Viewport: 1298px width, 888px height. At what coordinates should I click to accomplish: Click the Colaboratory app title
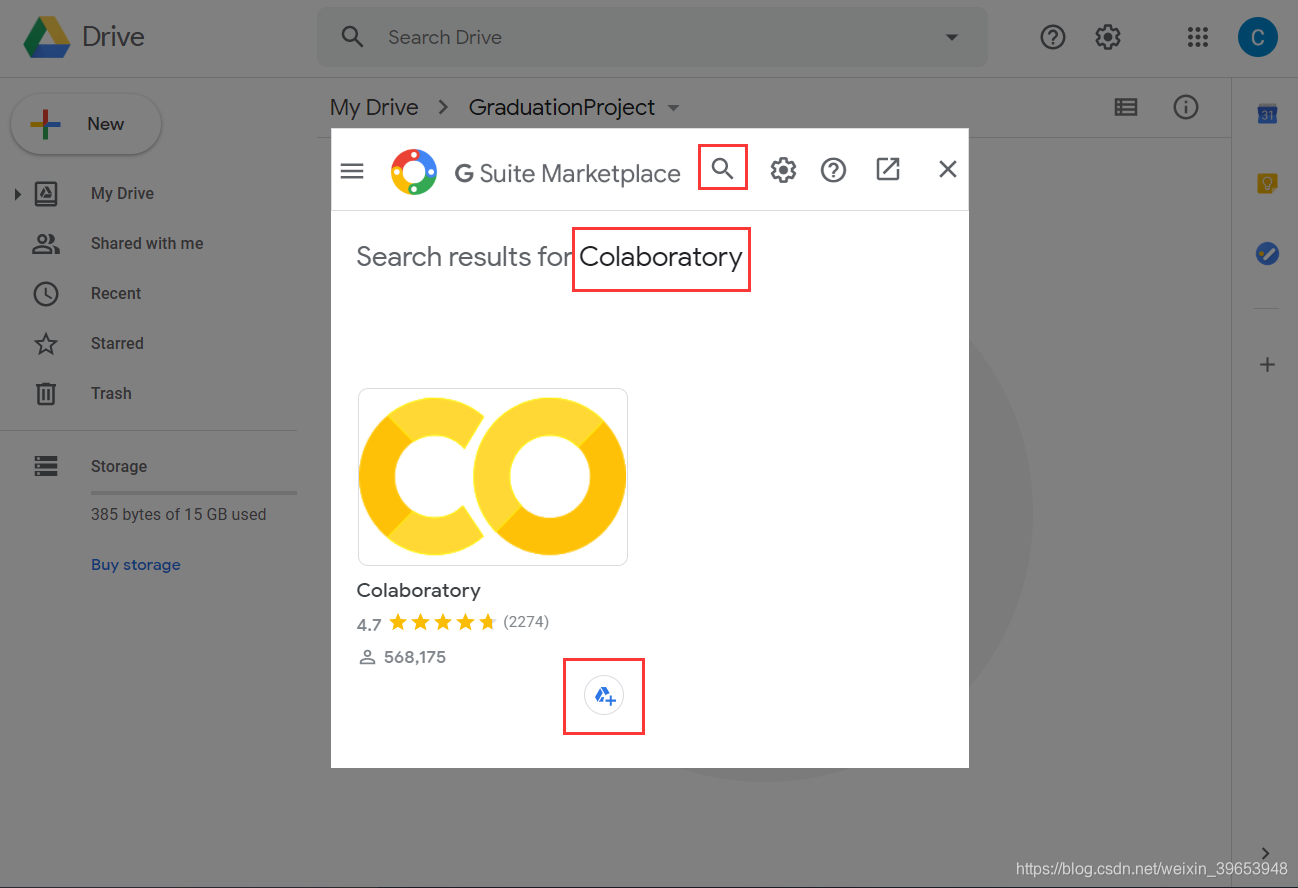[418, 590]
